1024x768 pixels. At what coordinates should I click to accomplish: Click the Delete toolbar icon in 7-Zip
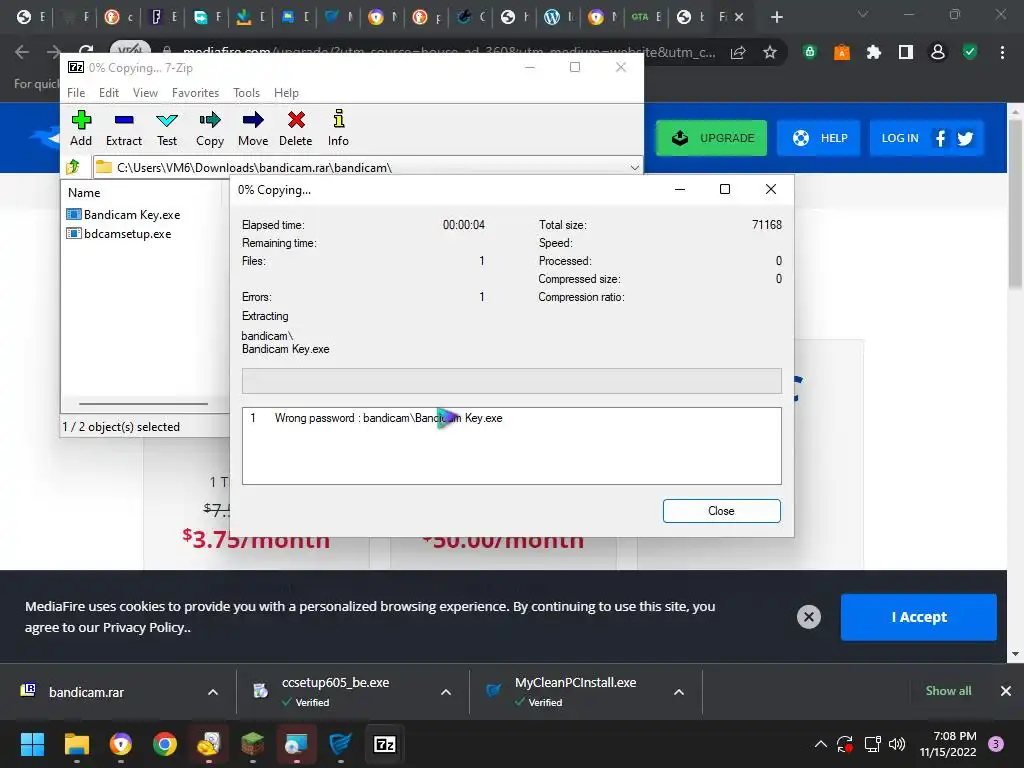[296, 129]
